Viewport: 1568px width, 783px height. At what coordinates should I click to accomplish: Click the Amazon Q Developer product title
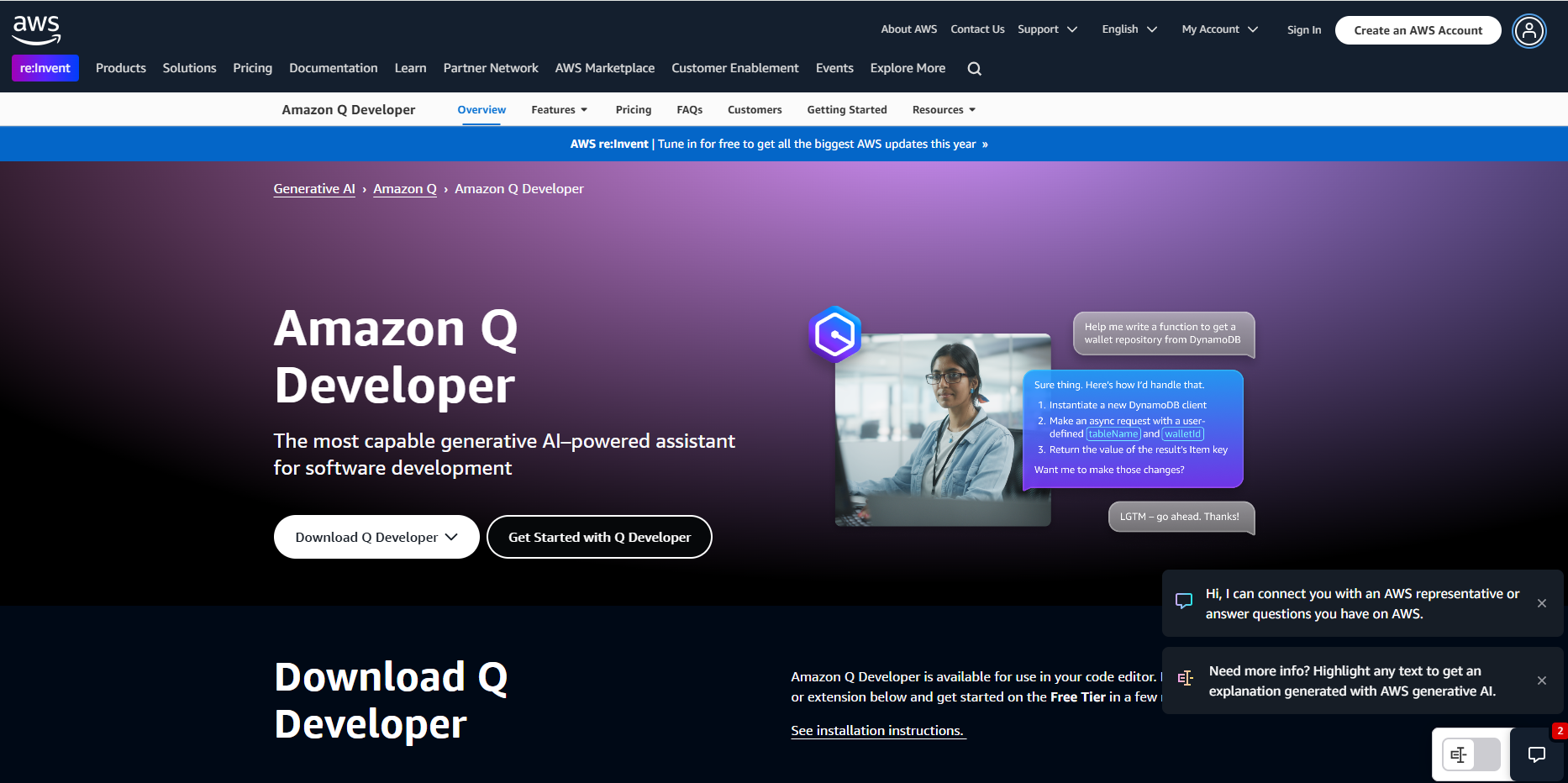(349, 110)
